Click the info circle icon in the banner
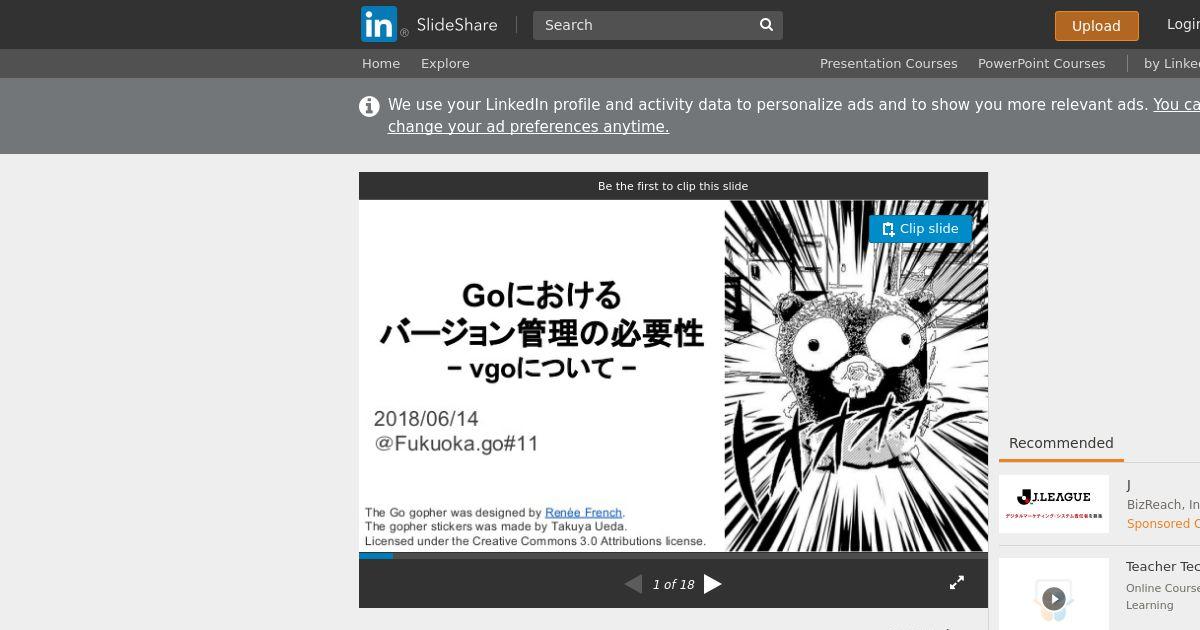 coord(369,106)
